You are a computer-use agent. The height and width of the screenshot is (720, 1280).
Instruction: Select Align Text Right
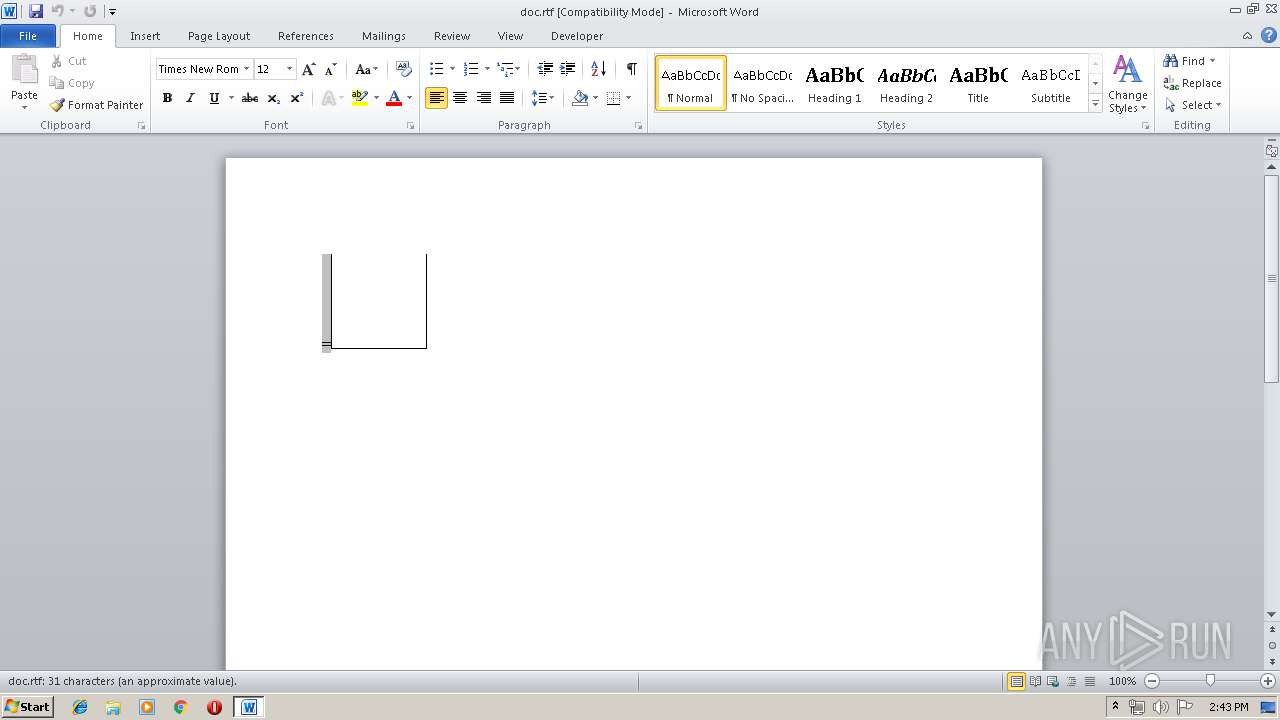484,98
